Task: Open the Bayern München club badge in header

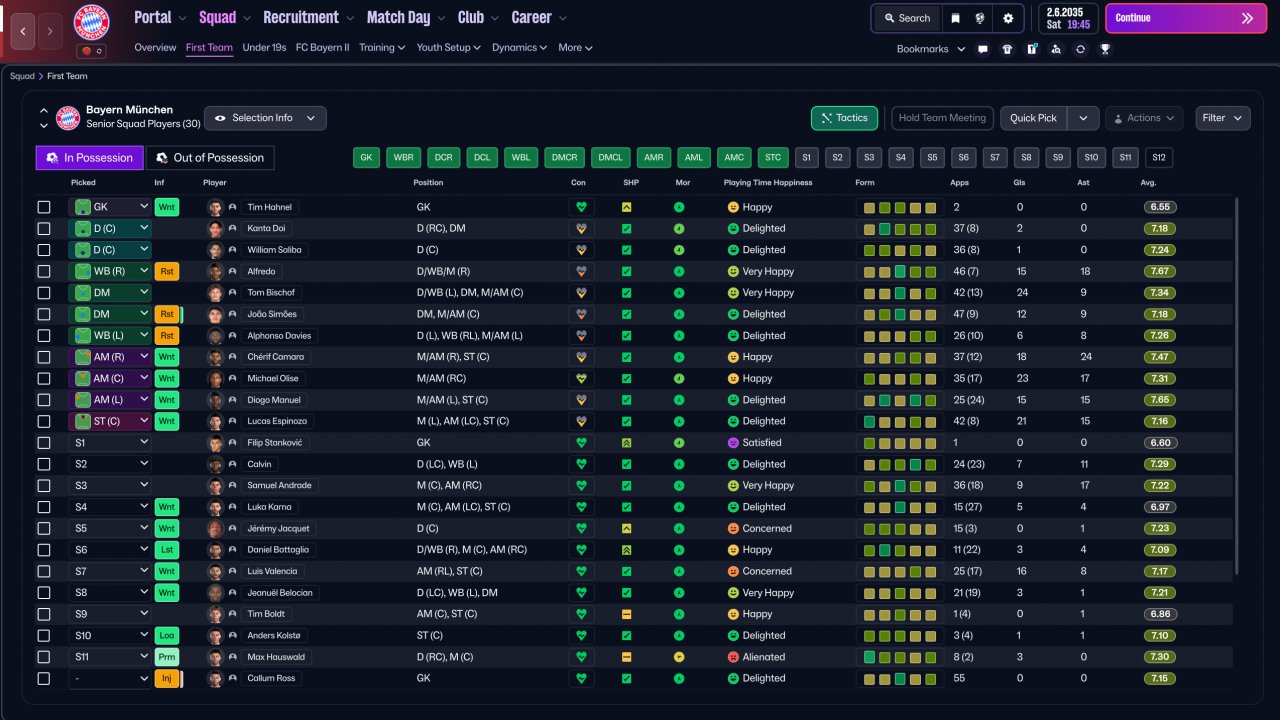Action: [x=92, y=23]
